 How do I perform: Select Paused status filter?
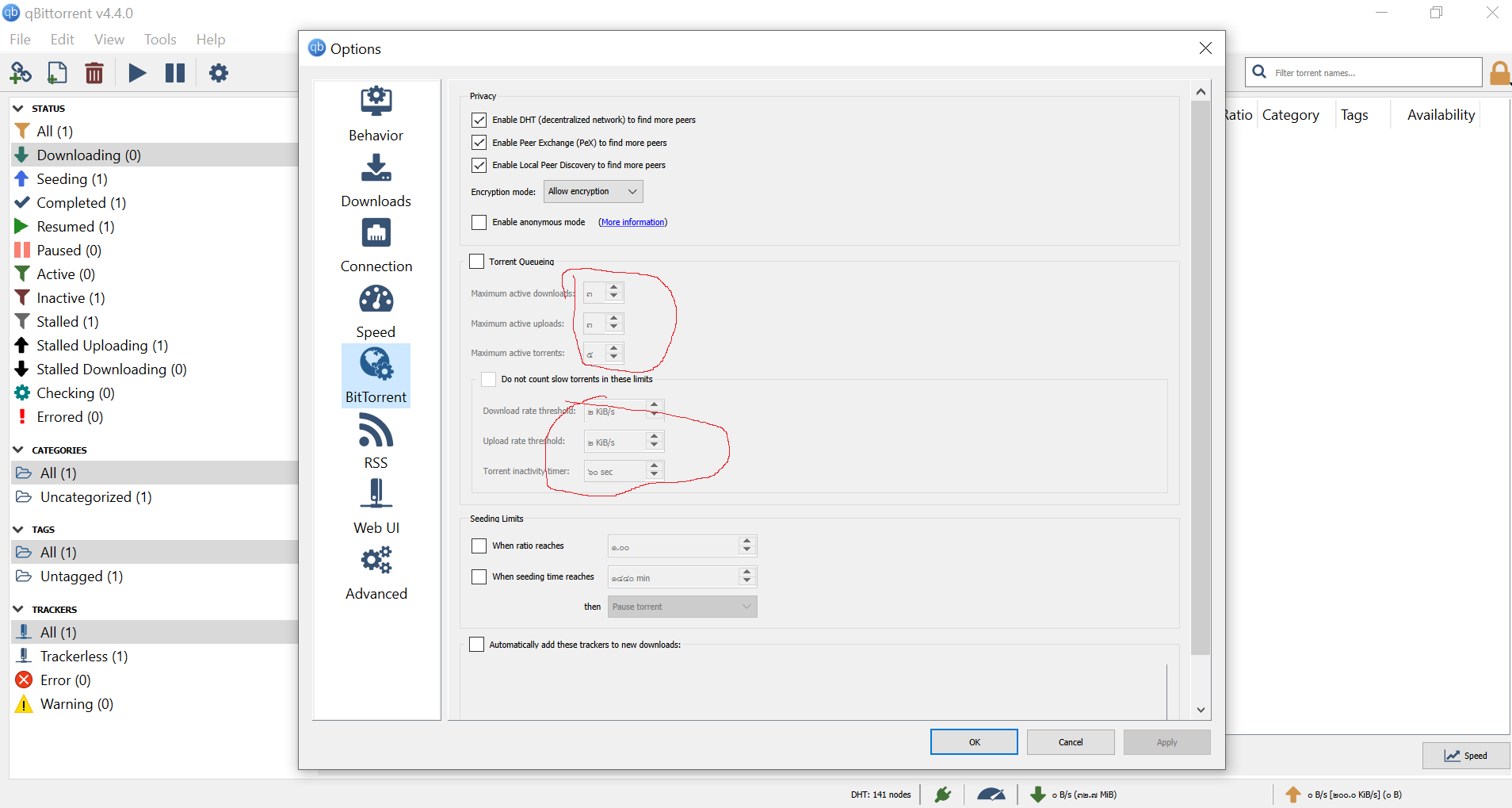click(x=155, y=250)
